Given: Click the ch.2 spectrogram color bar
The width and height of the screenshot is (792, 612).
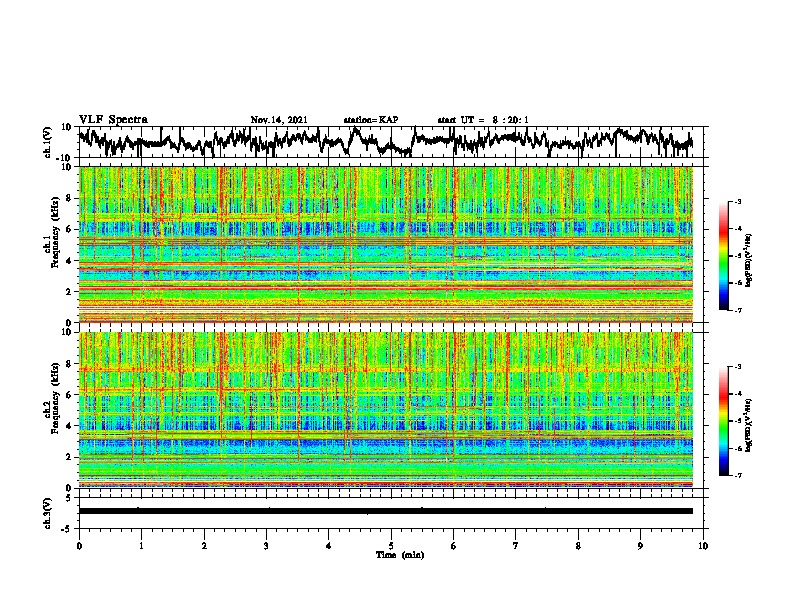Looking at the screenshot, I should [x=723, y=421].
